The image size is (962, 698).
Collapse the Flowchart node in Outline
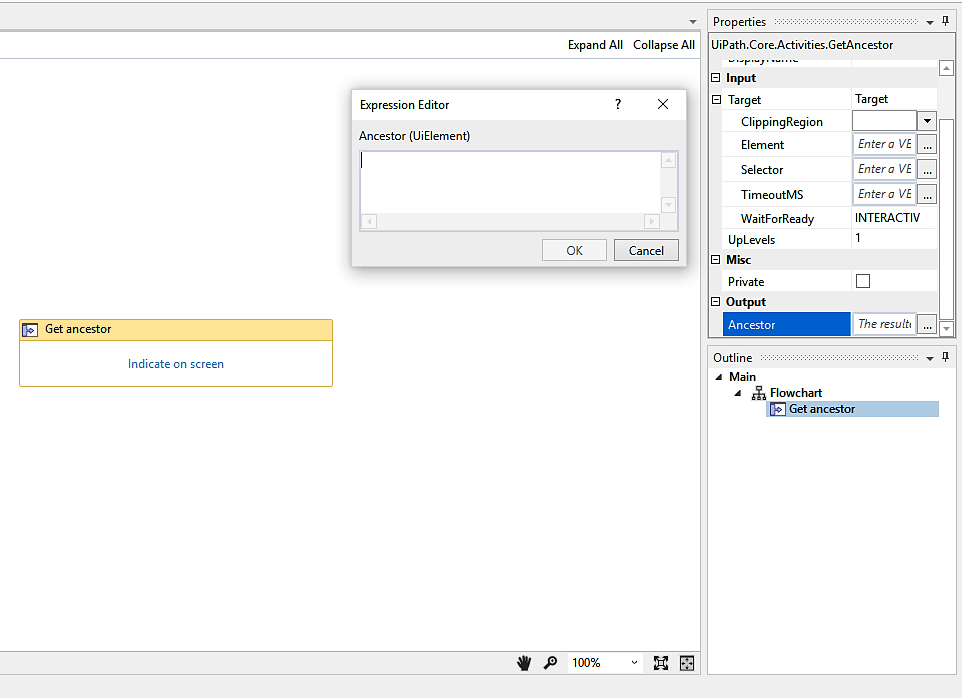(x=738, y=393)
